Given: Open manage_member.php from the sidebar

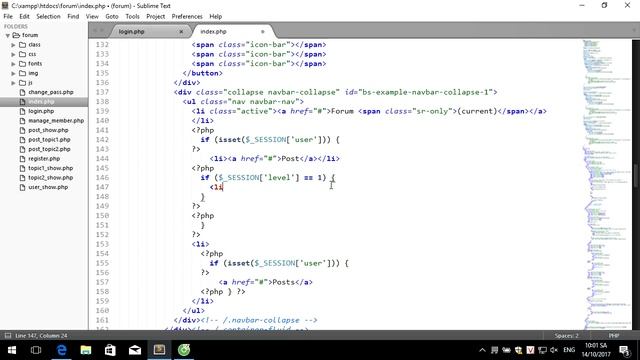Looking at the screenshot, I should tap(56, 121).
